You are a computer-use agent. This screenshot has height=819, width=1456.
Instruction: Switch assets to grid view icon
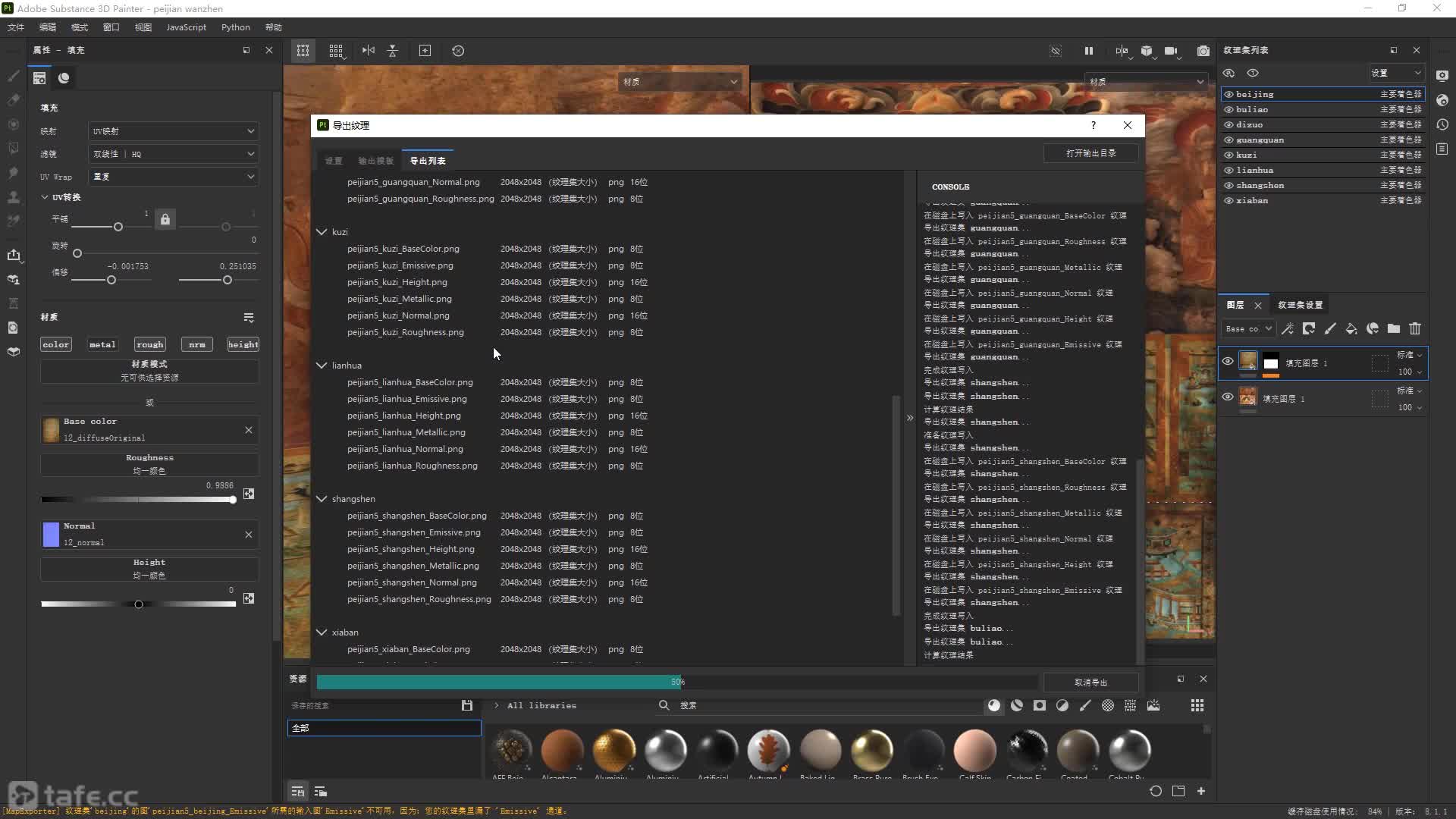pos(1197,705)
